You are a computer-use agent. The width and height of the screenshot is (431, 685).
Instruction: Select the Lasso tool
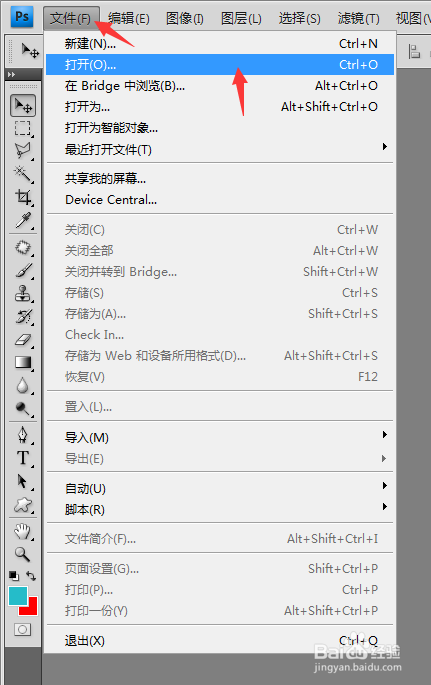(x=23, y=151)
